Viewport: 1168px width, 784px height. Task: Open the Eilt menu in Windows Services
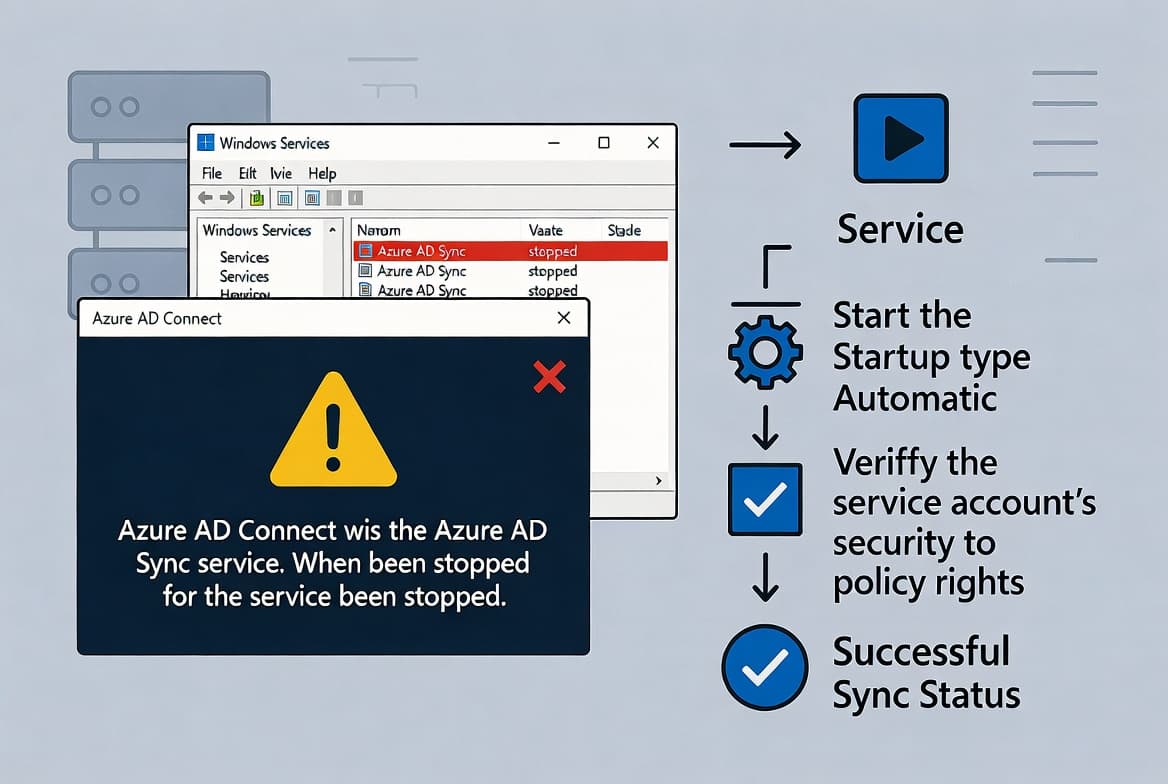coord(247,174)
